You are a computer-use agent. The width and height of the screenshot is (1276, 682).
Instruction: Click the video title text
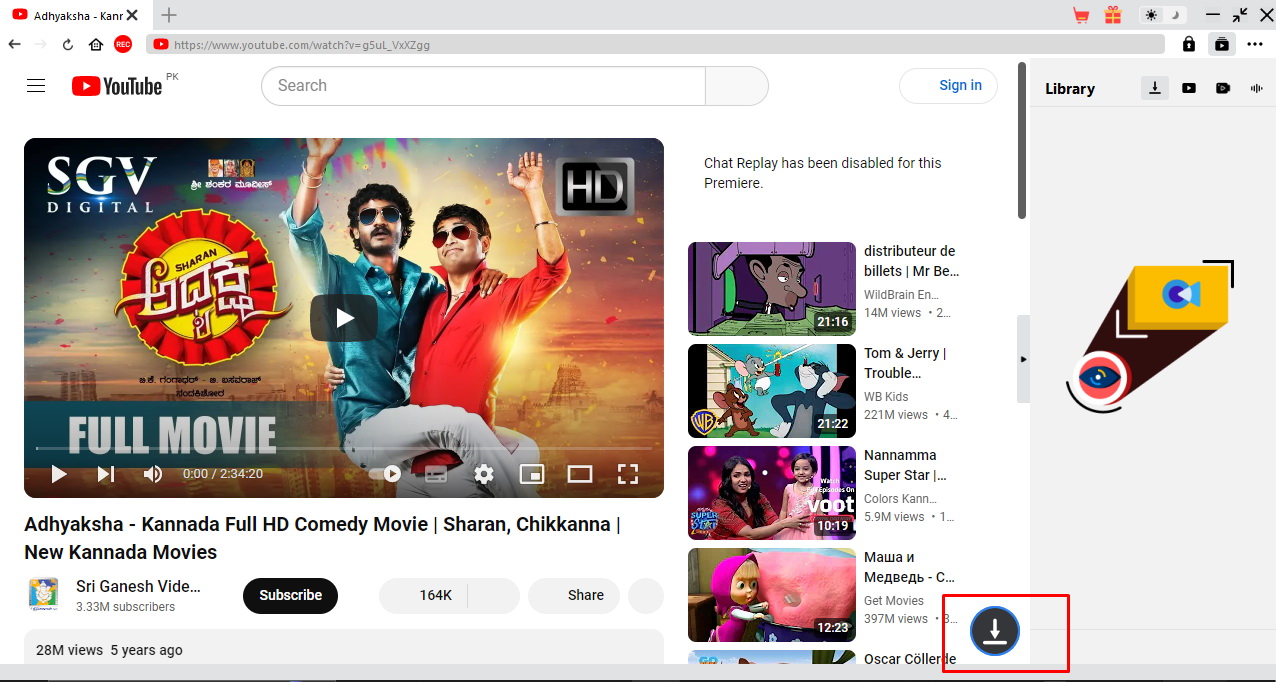322,538
